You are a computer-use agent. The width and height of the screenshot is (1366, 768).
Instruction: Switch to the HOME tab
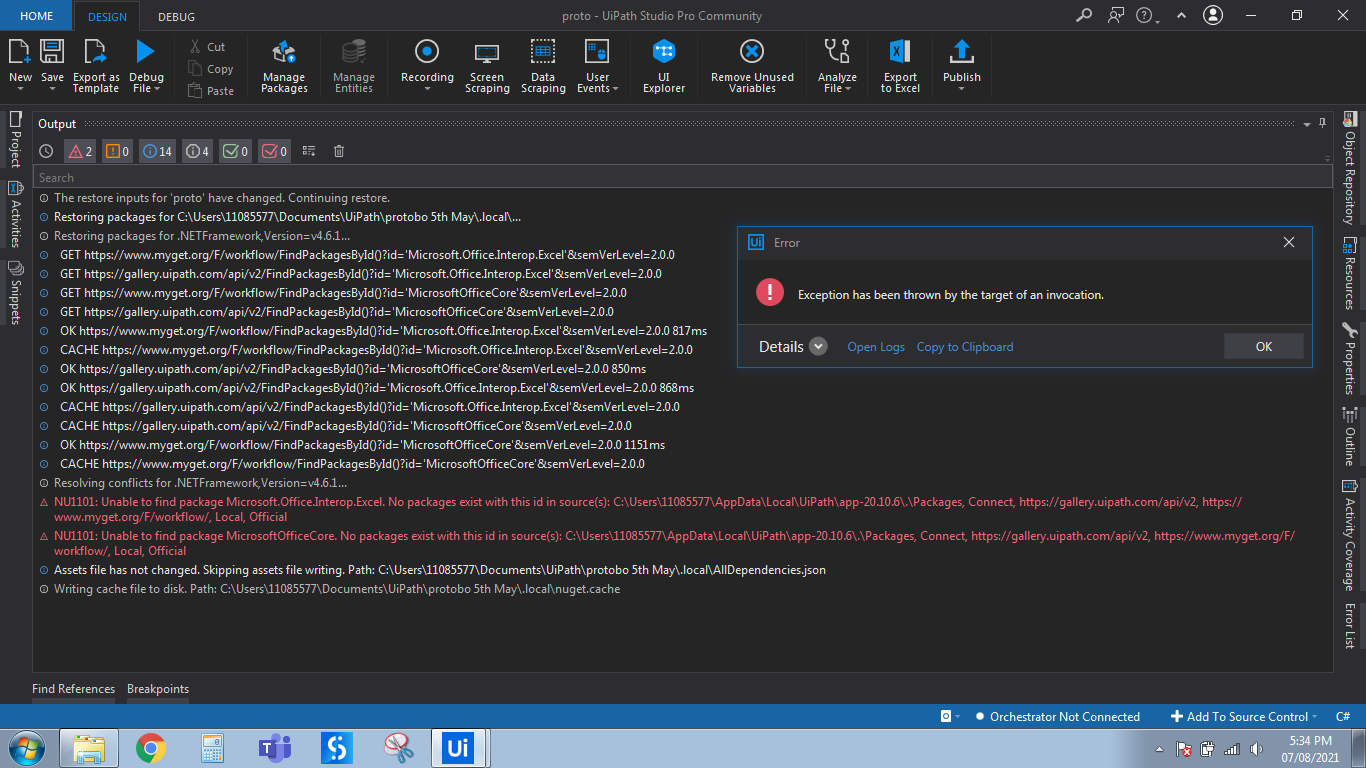pos(37,16)
